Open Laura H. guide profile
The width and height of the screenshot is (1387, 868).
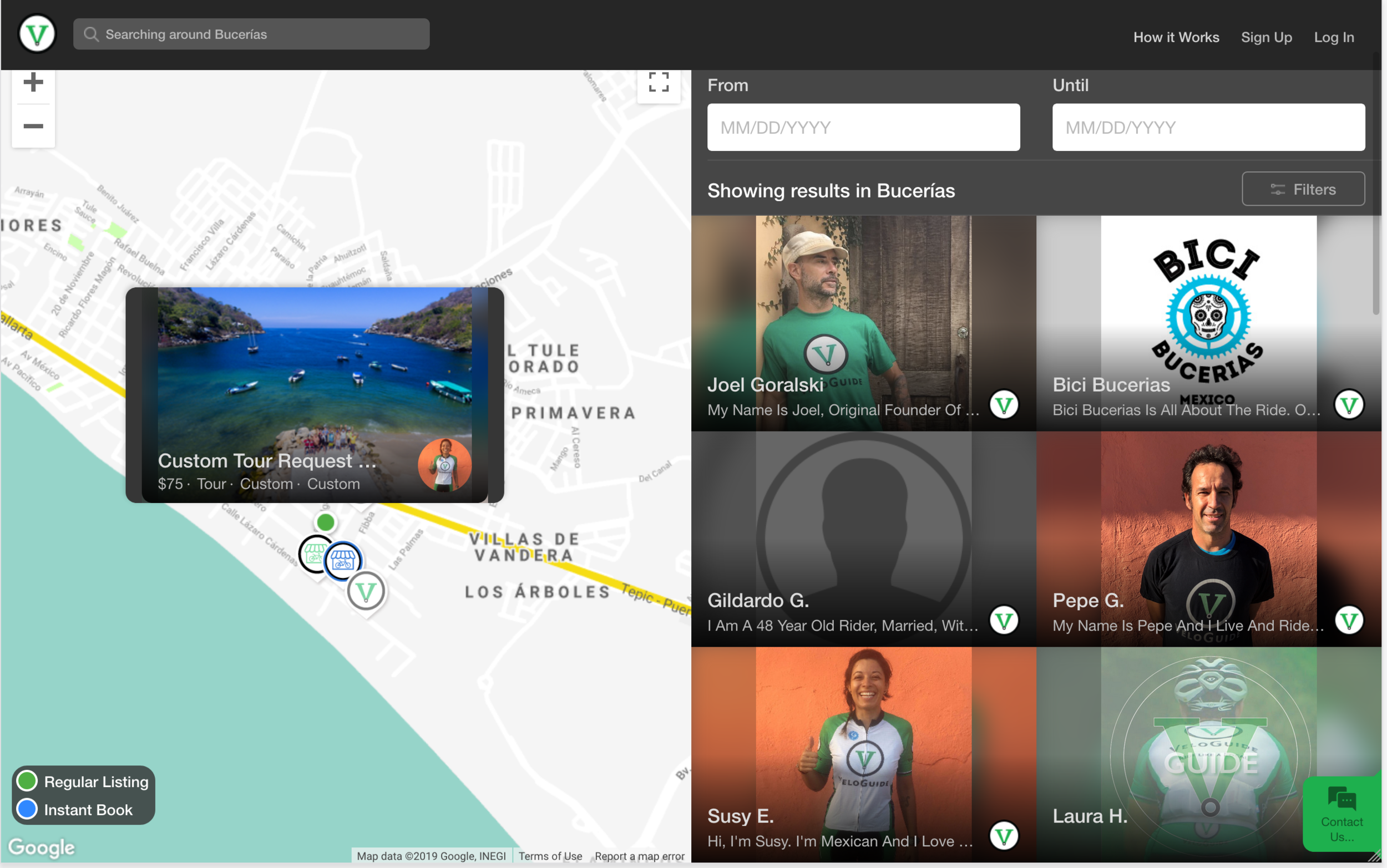coord(1208,754)
